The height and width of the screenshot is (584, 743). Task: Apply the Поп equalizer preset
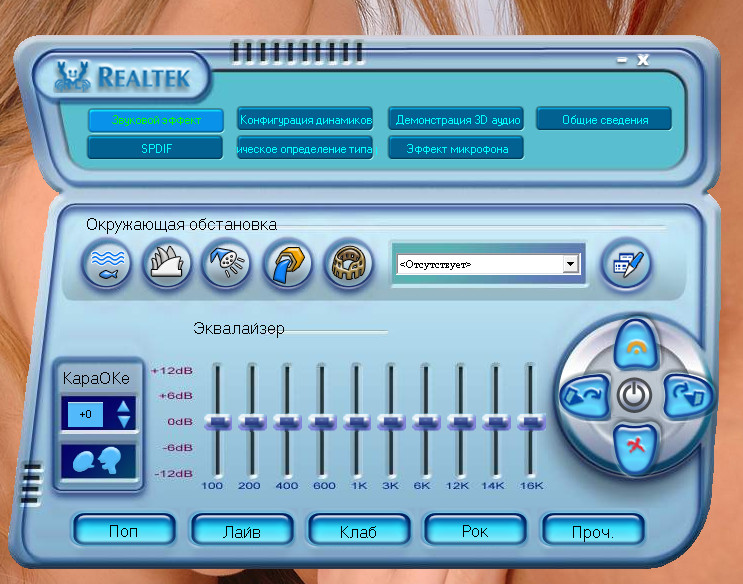pyautogui.click(x=124, y=530)
